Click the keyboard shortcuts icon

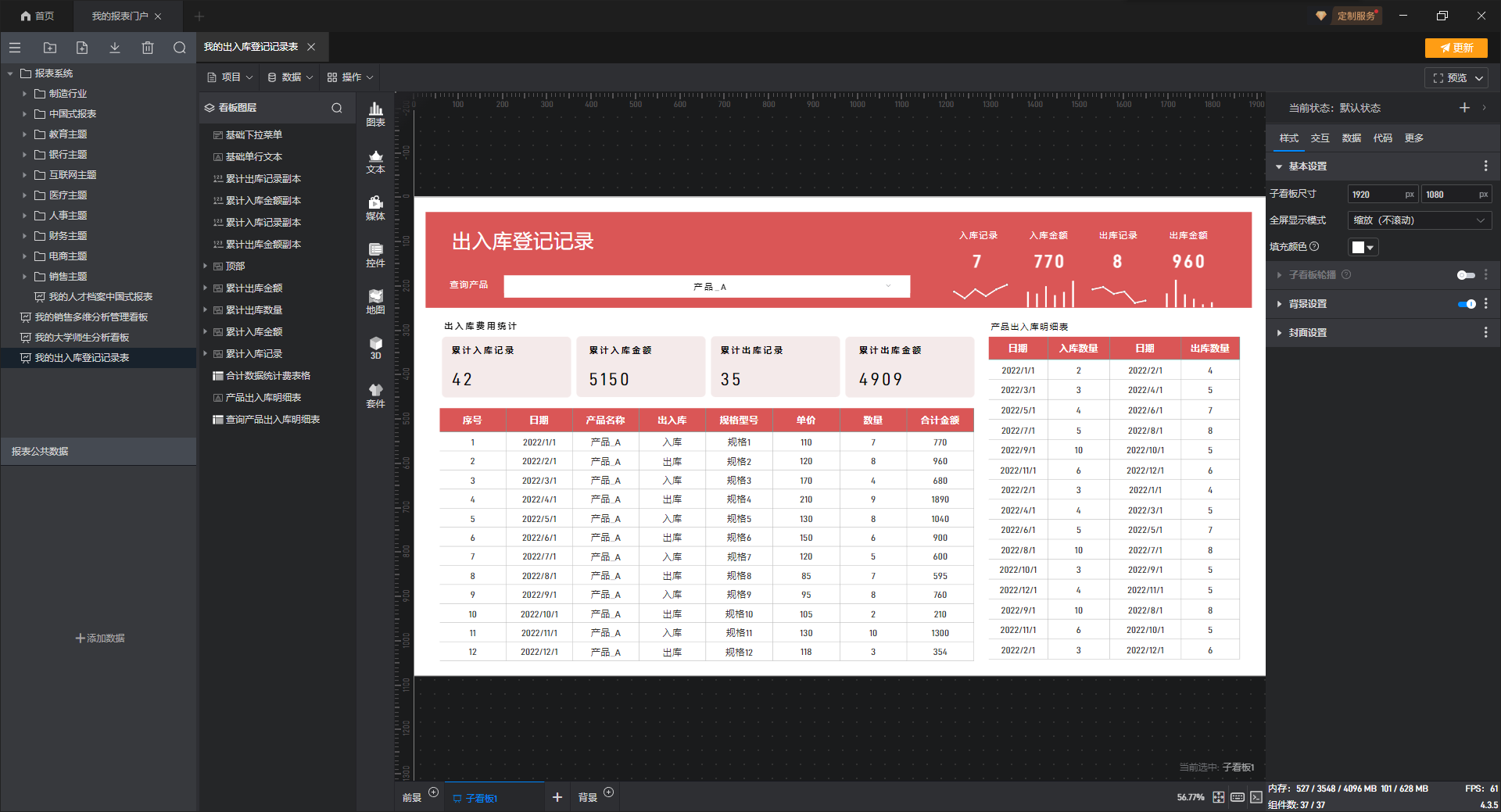click(1238, 797)
